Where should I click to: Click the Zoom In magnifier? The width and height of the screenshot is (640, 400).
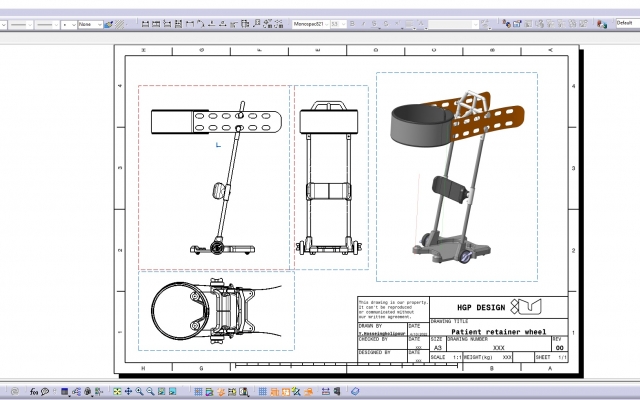click(x=139, y=391)
